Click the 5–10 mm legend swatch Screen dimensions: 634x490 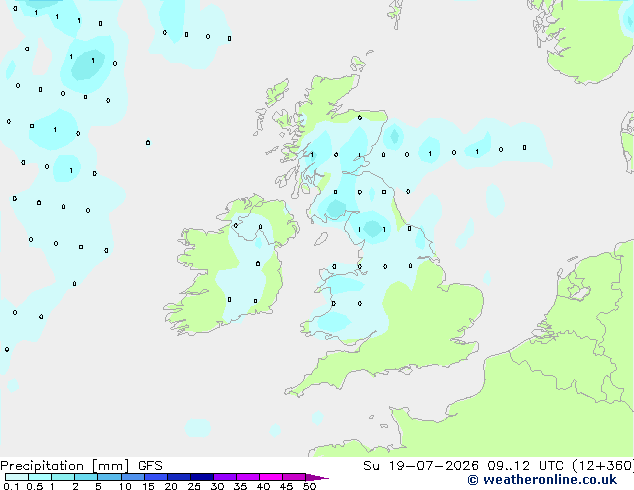pos(109,477)
